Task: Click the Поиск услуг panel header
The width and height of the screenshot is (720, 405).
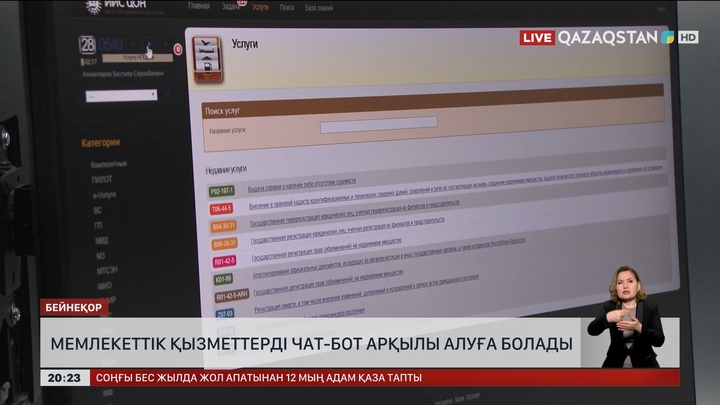Action: pyautogui.click(x=433, y=101)
